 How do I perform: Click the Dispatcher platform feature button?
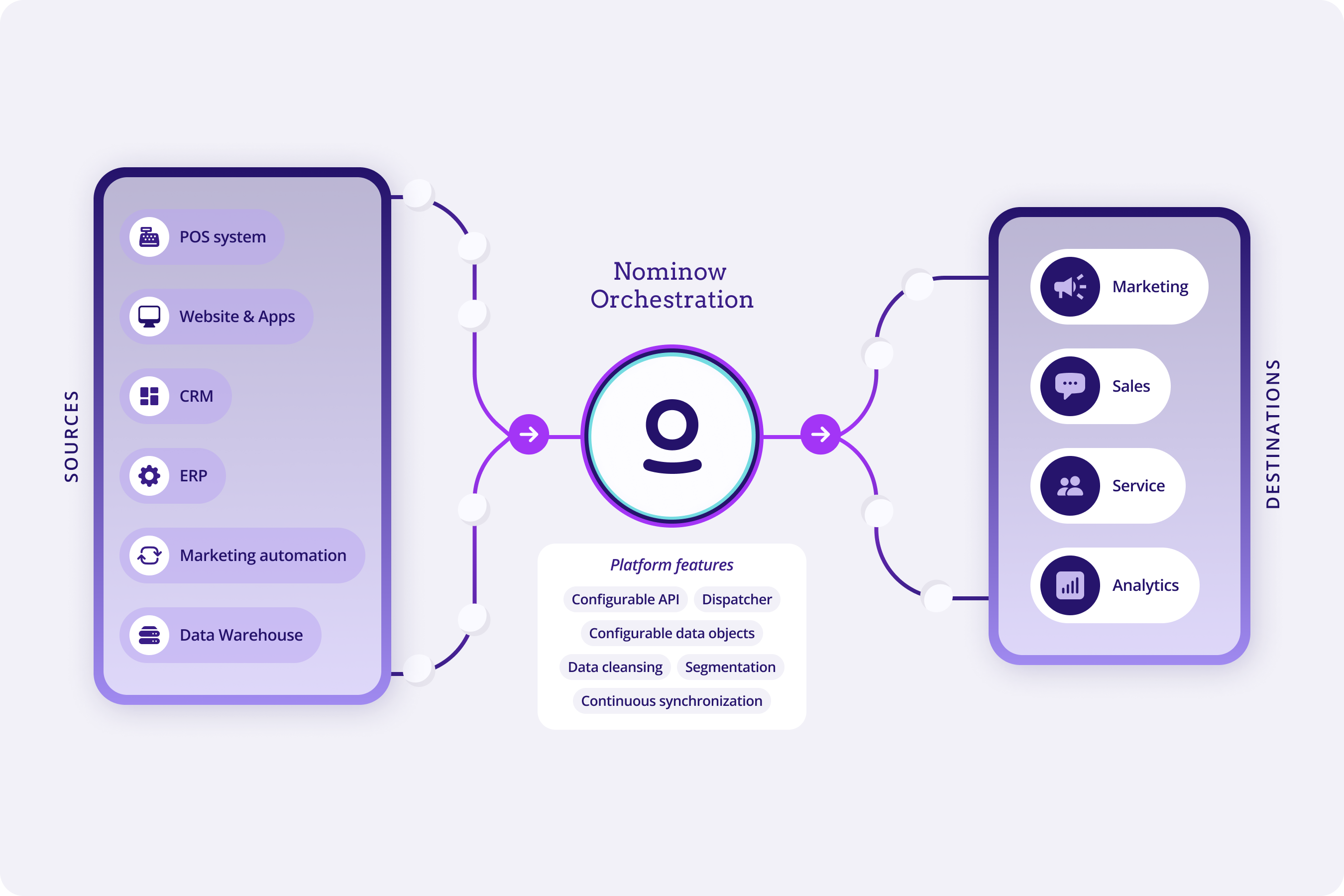coord(737,599)
